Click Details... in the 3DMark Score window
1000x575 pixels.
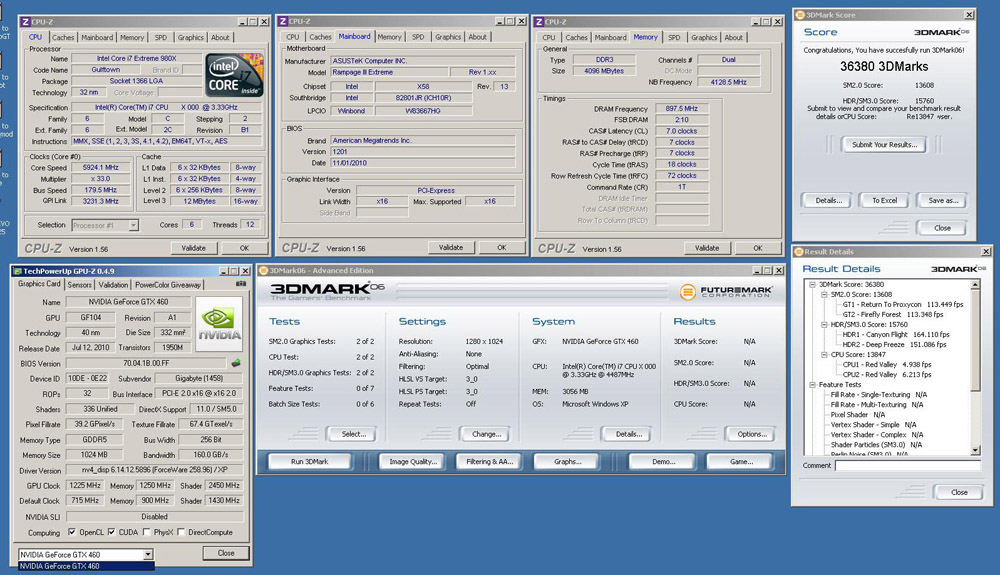pos(828,200)
